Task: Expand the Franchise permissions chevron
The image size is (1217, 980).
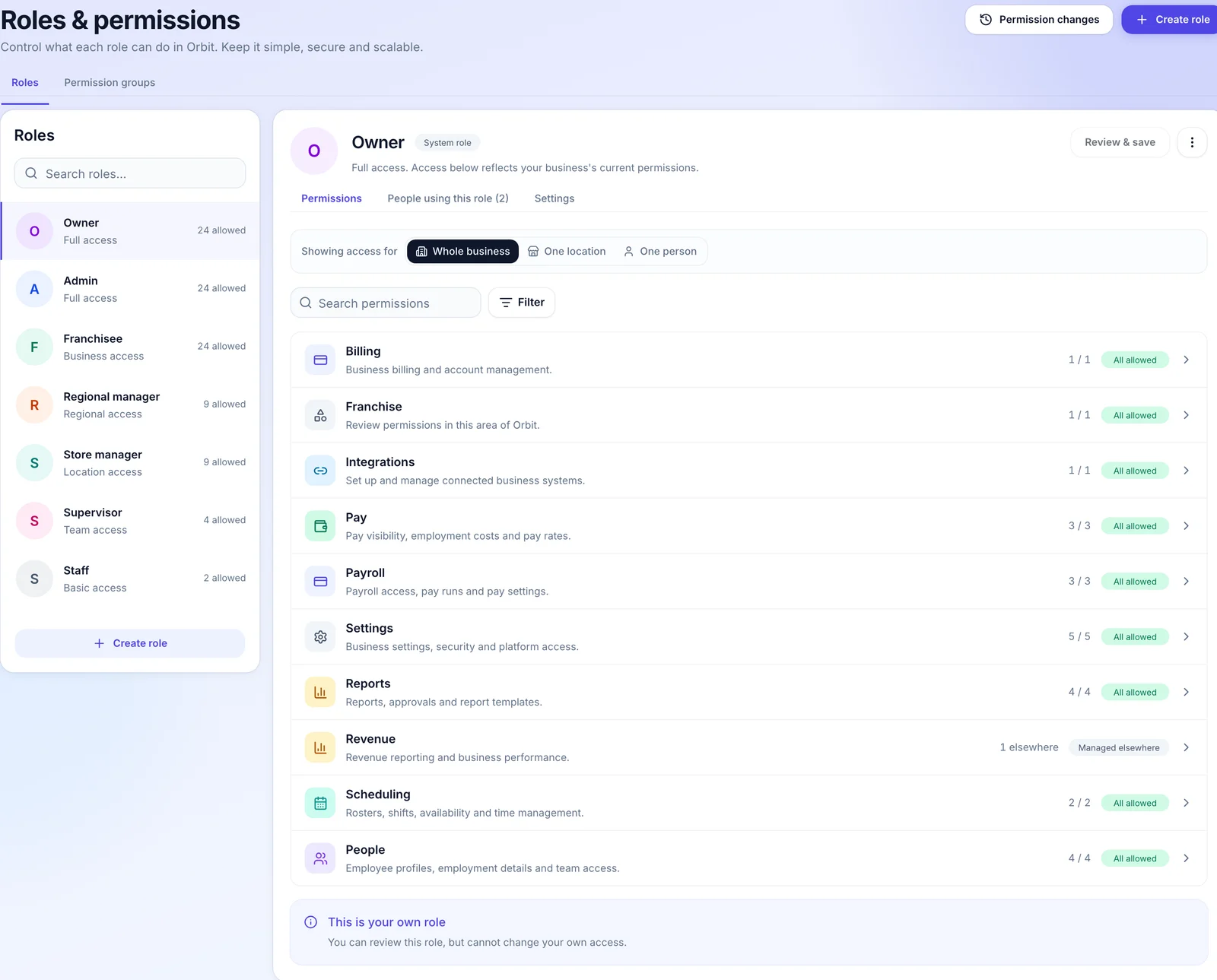Action: pyautogui.click(x=1186, y=415)
